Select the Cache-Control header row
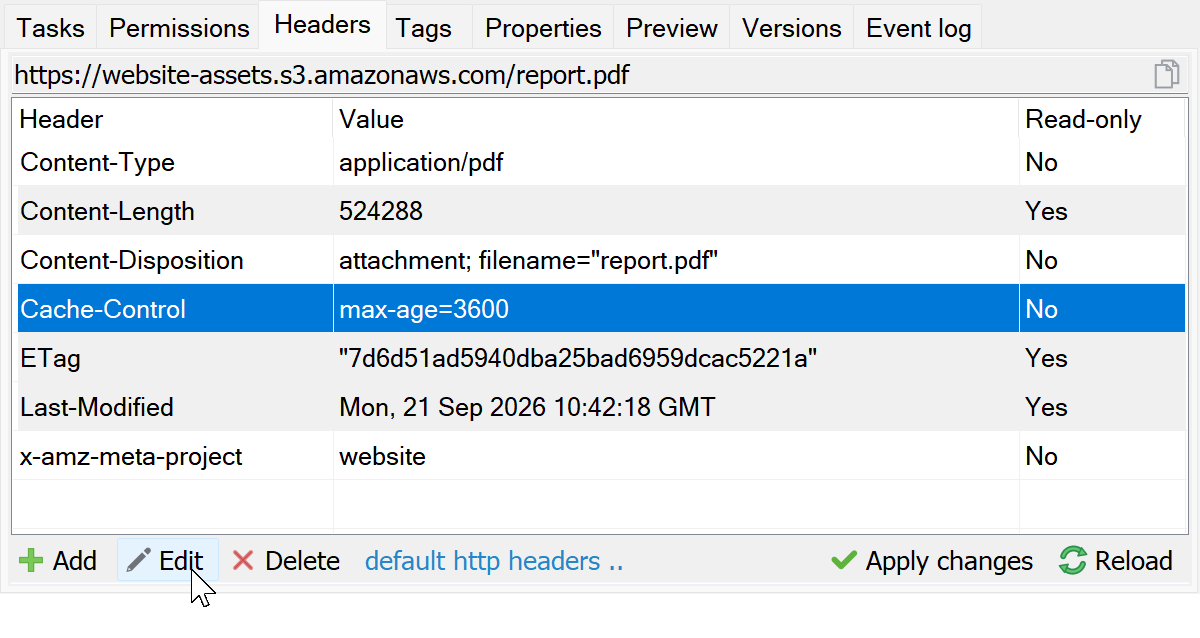The height and width of the screenshot is (638, 1200). pyautogui.click(x=601, y=309)
